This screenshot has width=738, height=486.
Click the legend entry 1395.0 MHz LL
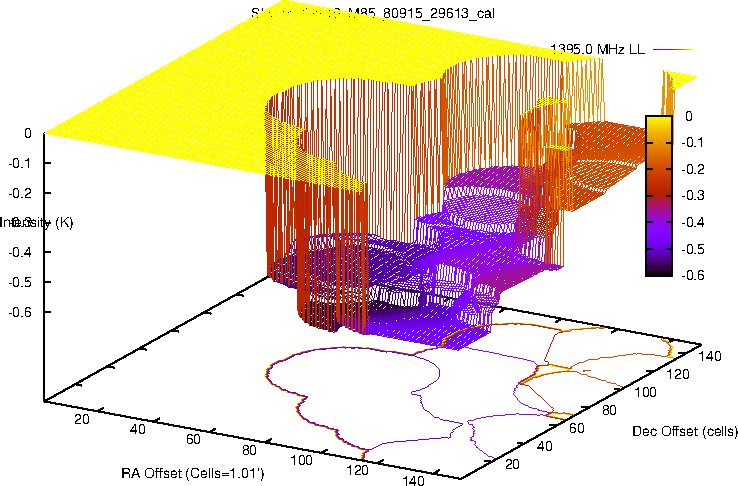[x=597, y=49]
